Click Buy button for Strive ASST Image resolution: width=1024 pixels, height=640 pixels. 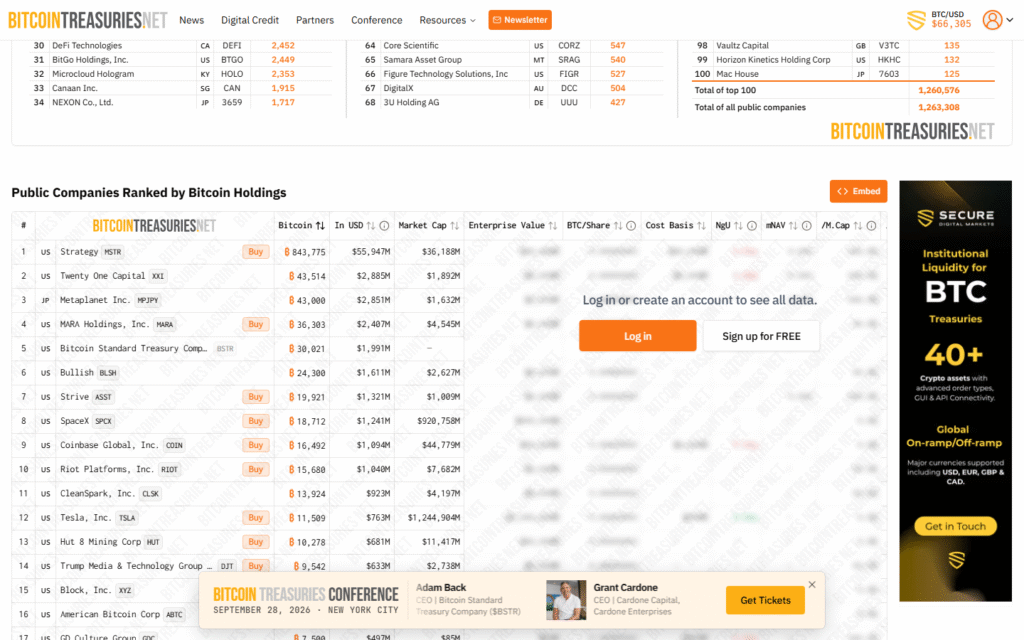pyautogui.click(x=256, y=397)
